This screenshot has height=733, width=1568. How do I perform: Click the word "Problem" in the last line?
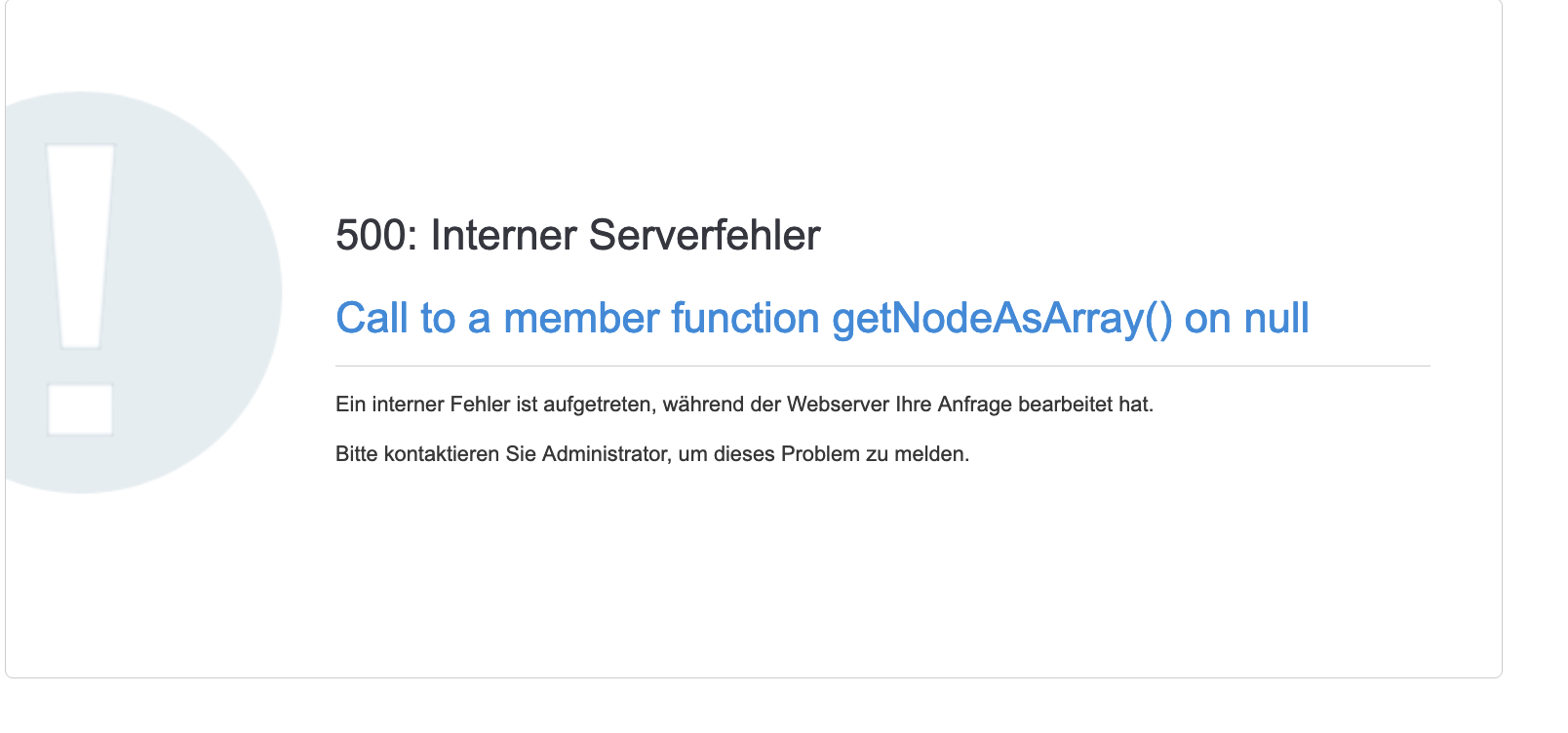820,454
